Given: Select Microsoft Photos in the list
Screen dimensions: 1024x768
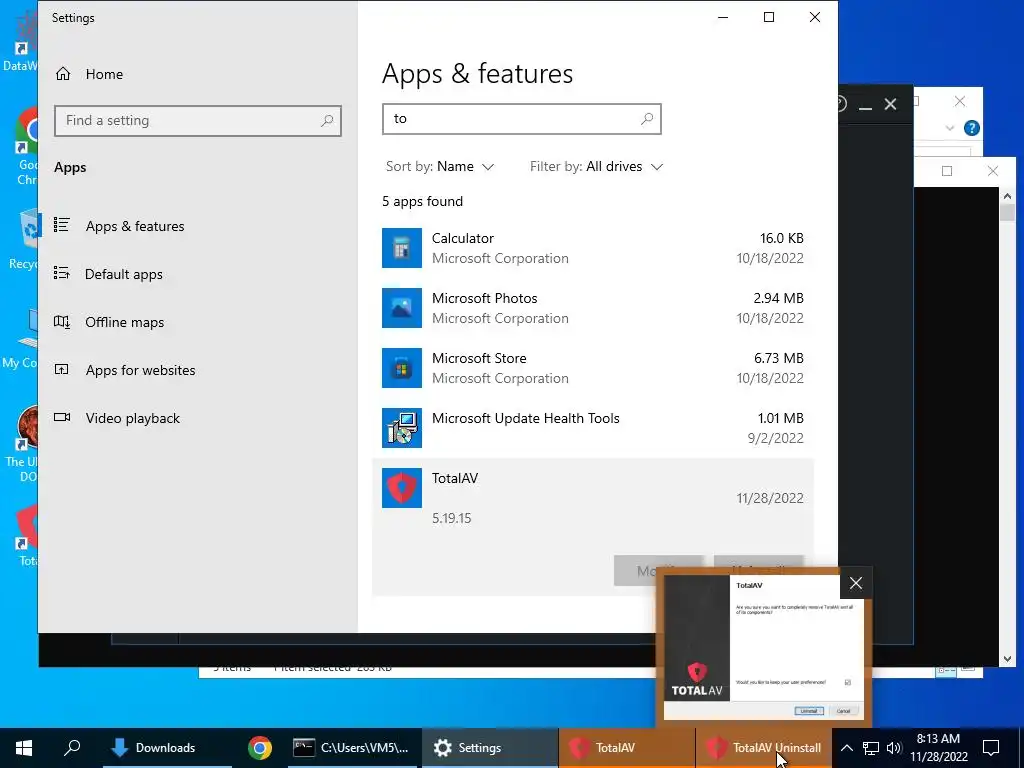Looking at the screenshot, I should [x=593, y=308].
